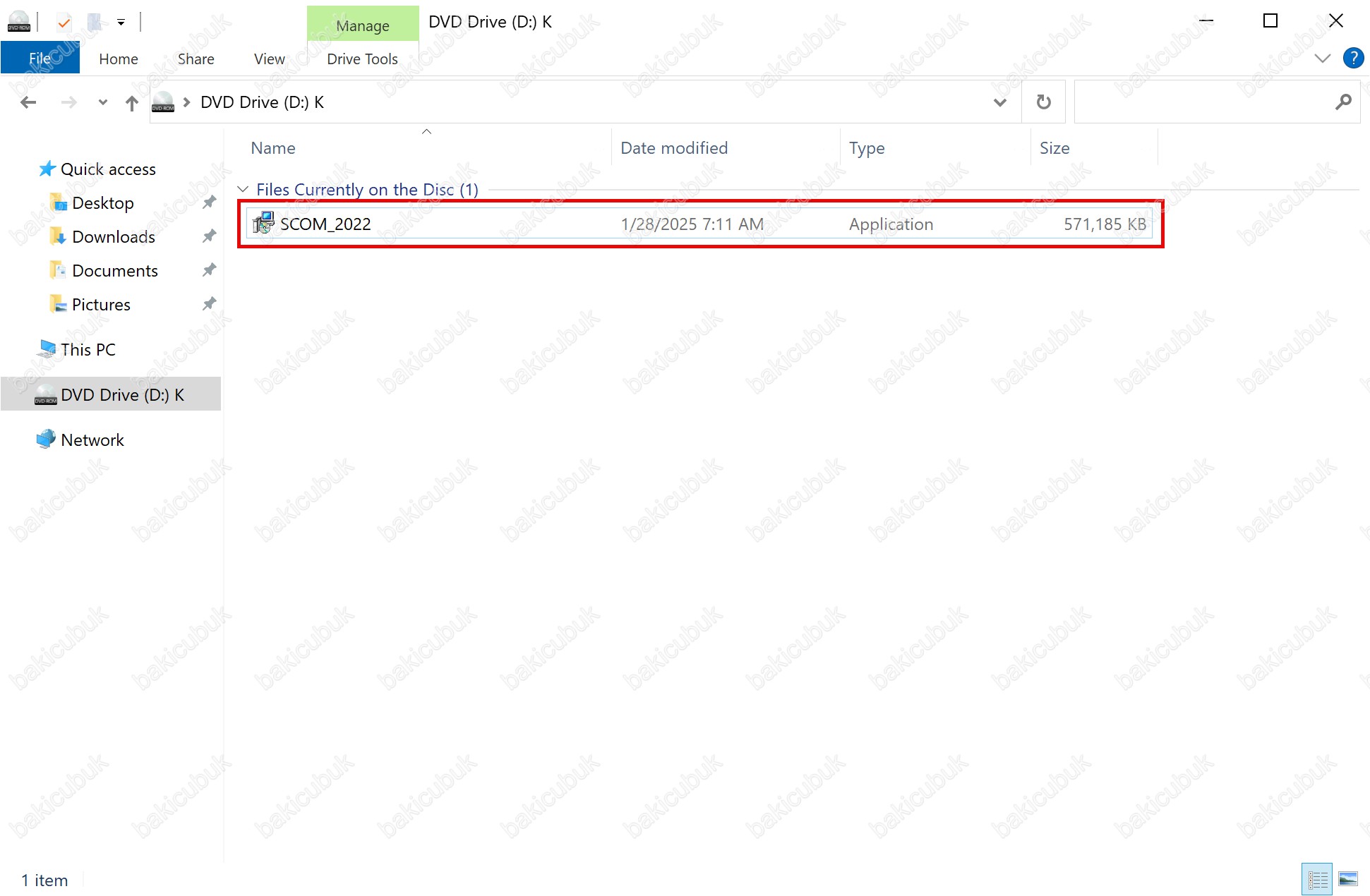Screen dimensions: 1370x896
Task: Click the search magnifier icon
Action: pos(1343,103)
